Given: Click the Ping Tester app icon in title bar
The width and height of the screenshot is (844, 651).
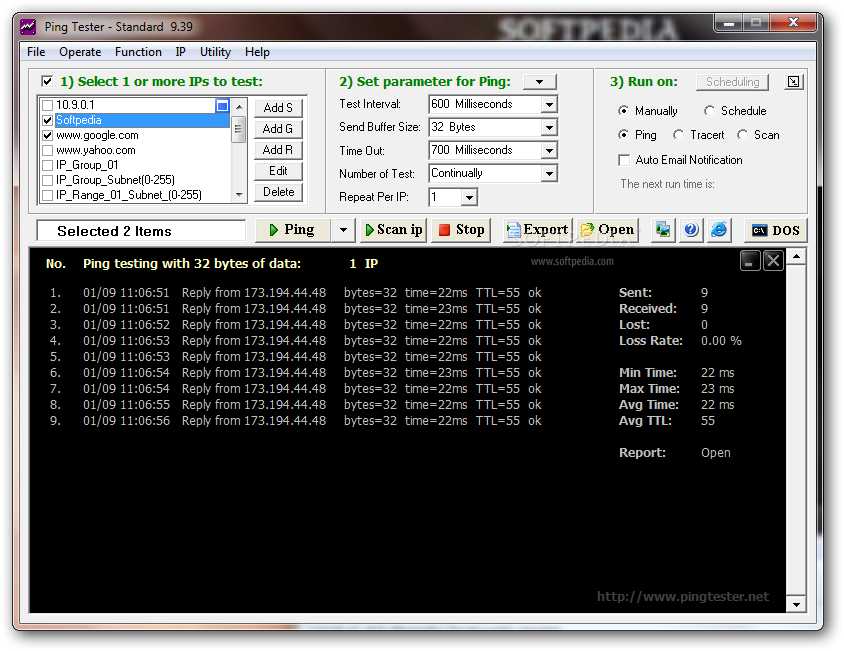Looking at the screenshot, I should [27, 26].
